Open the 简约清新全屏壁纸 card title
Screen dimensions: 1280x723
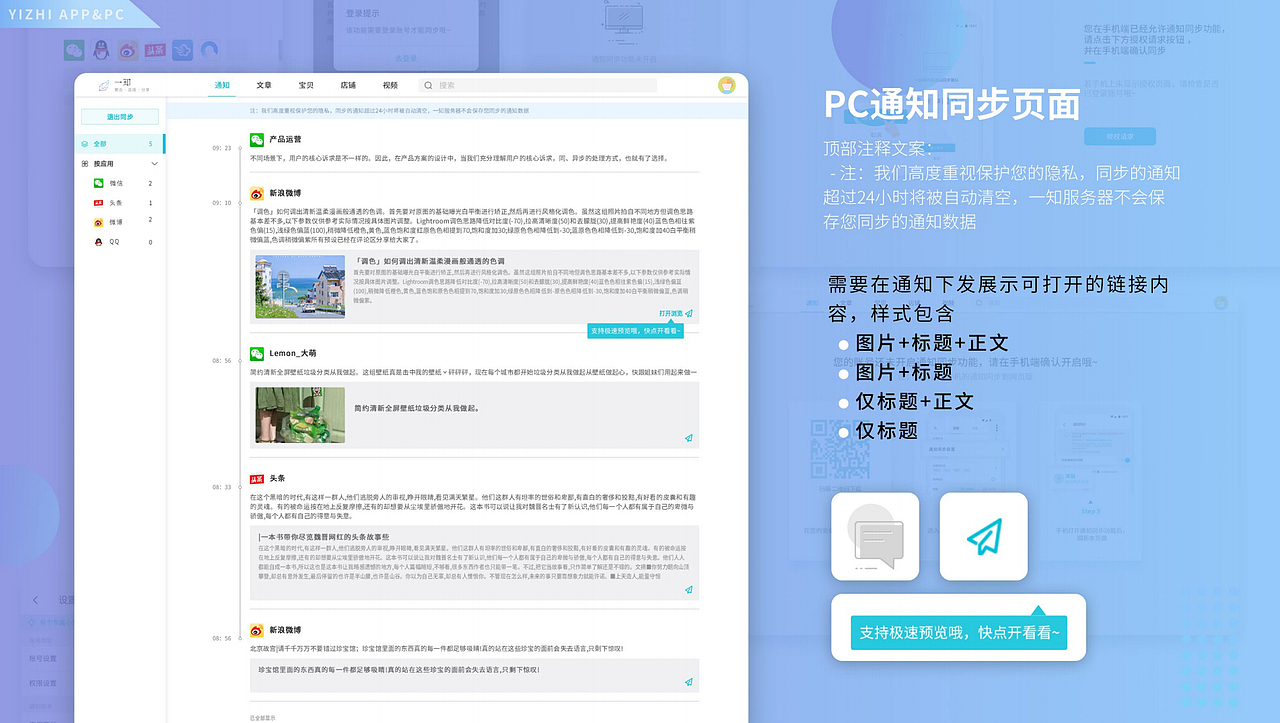pos(417,408)
